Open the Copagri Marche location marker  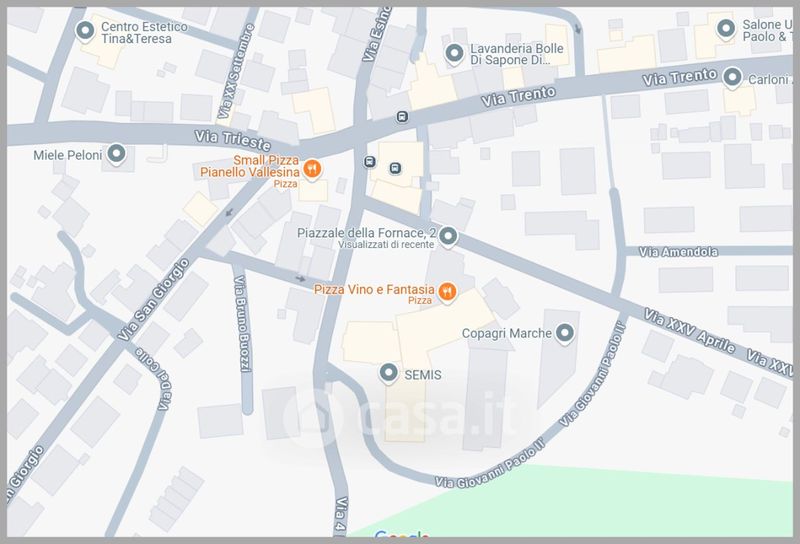[x=564, y=333]
